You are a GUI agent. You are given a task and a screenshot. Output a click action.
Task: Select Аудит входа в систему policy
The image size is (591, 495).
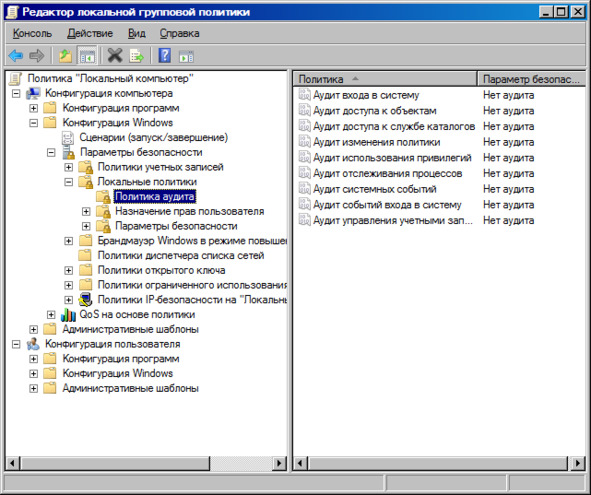pos(366,95)
